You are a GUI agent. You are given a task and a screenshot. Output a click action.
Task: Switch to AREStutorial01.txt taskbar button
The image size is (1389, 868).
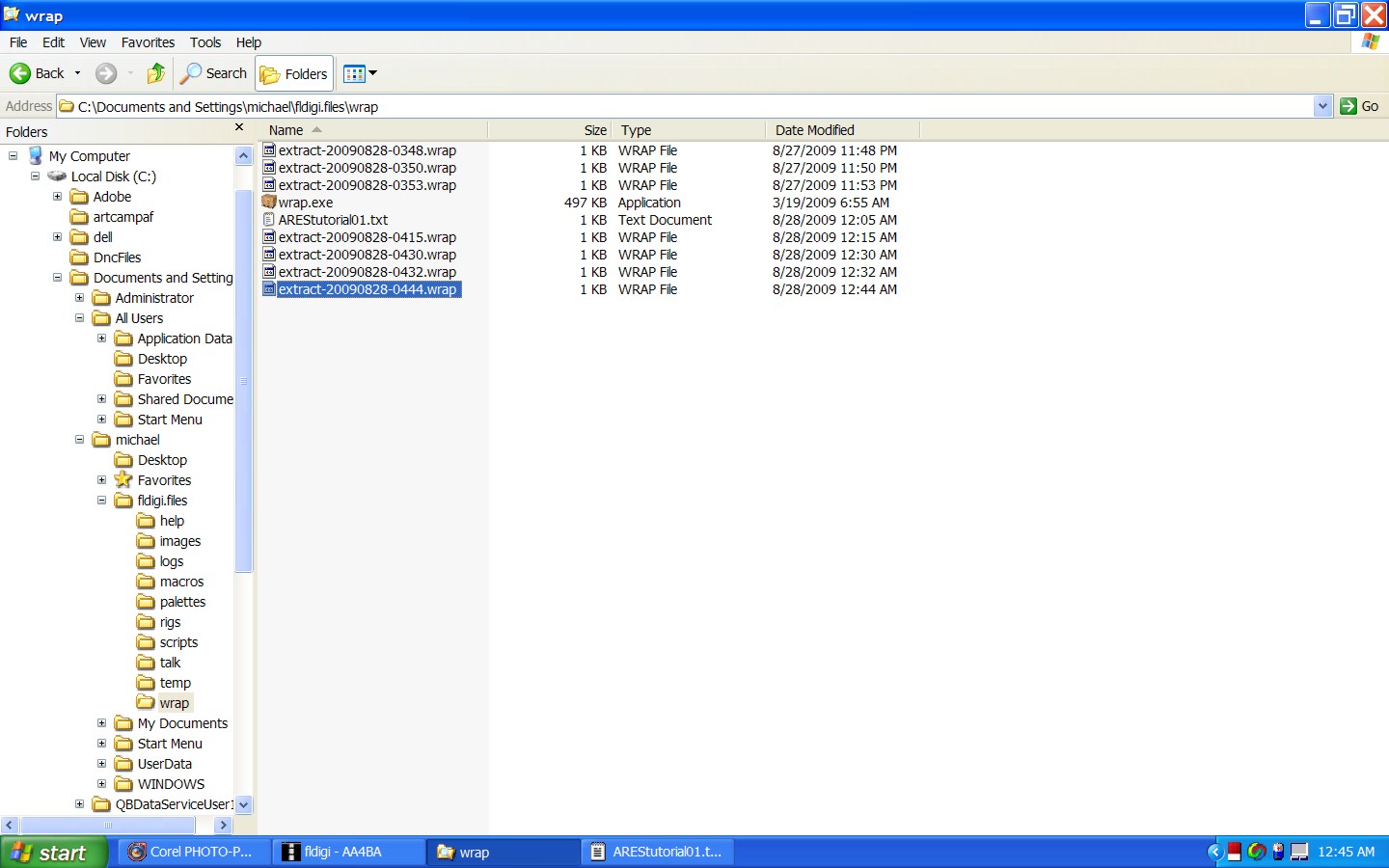tap(658, 852)
